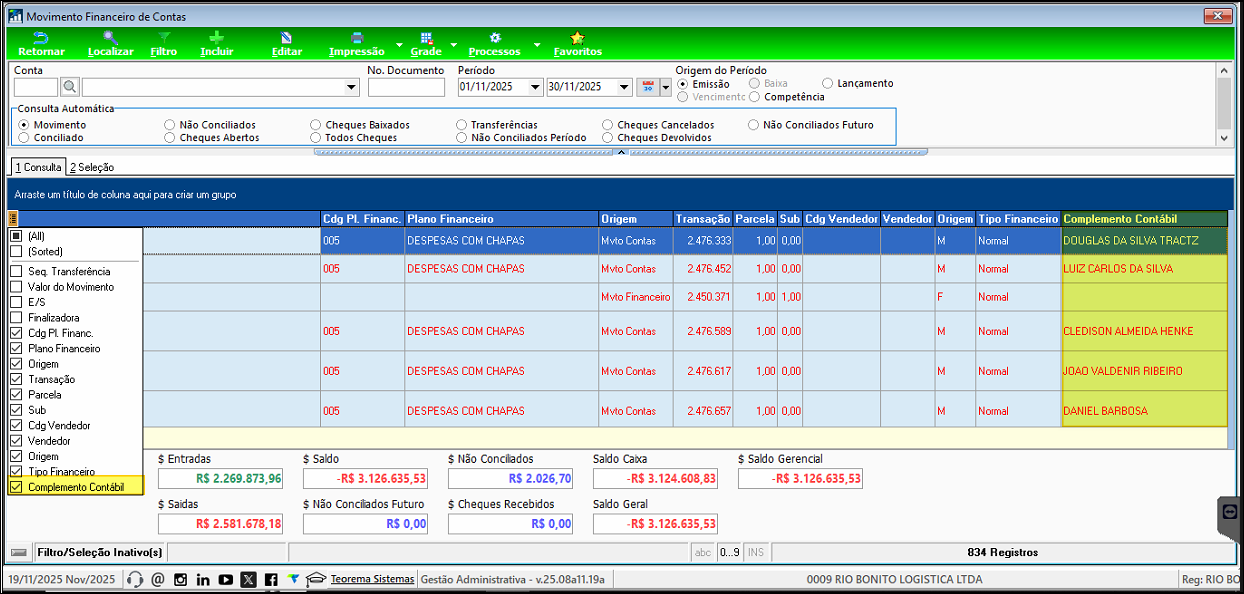Click the Incluir plus icon

coord(217,38)
